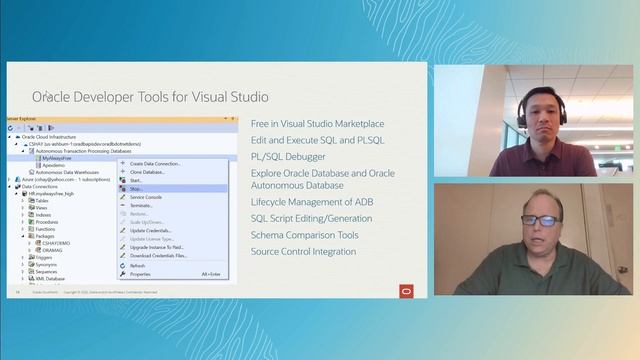Click the 'PL/SQL Debugger' bullet text
Screen dimensions: 640x360
tap(288, 157)
